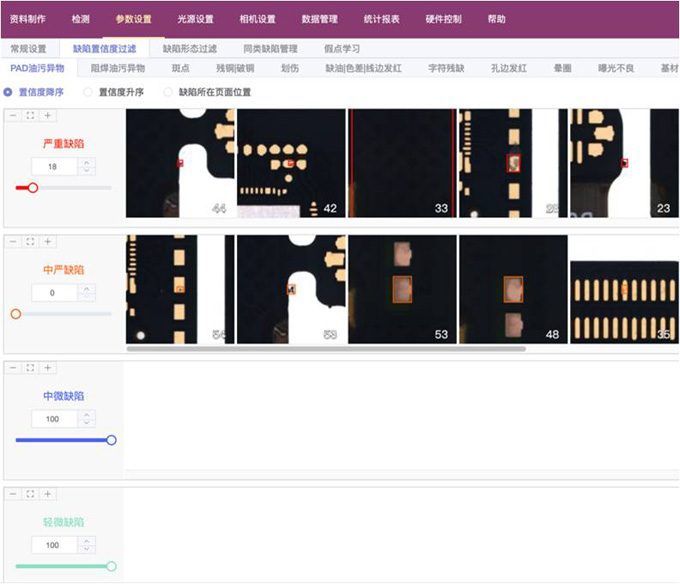Image resolution: width=680 pixels, height=584 pixels.
Task: Click the fullscreen icon in 严重缺陷 panel
Action: 30,115
